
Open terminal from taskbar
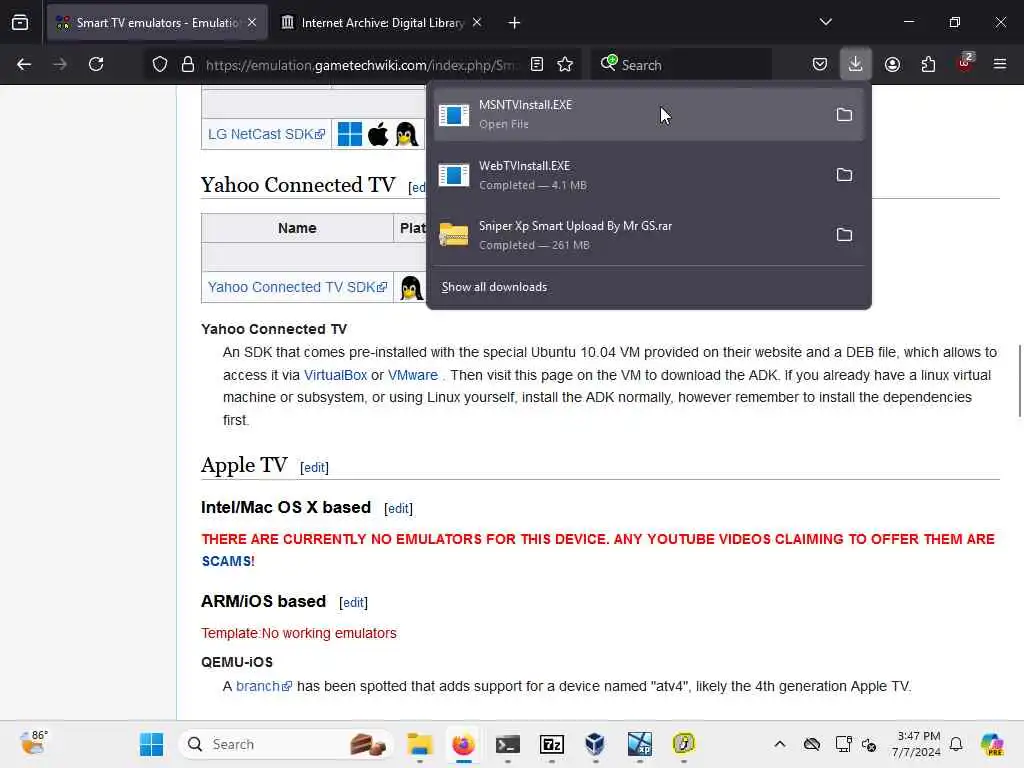tap(507, 744)
